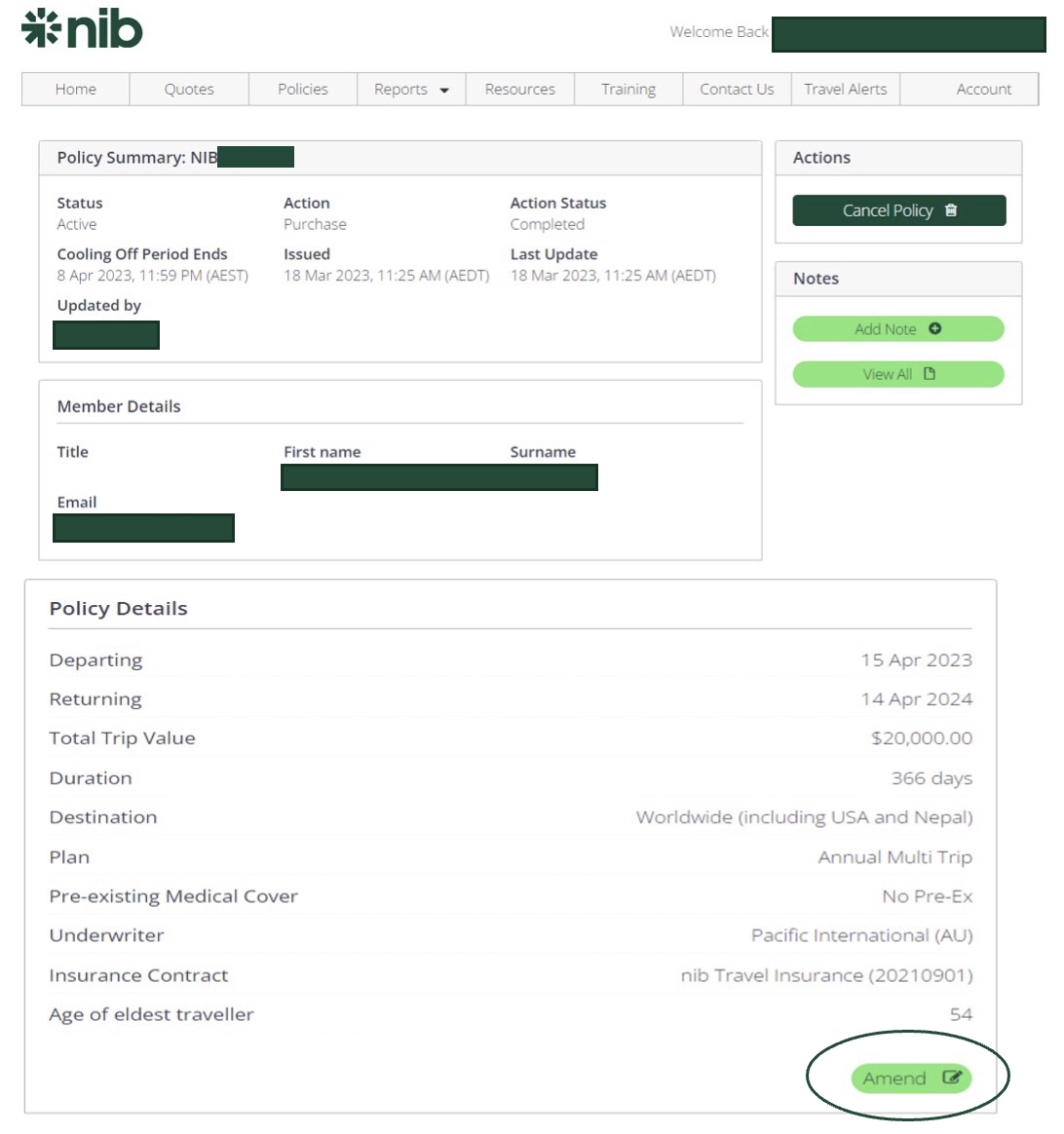The image size is (1064, 1134).
Task: Select Cooling Off Period end date value
Action: 153,276
